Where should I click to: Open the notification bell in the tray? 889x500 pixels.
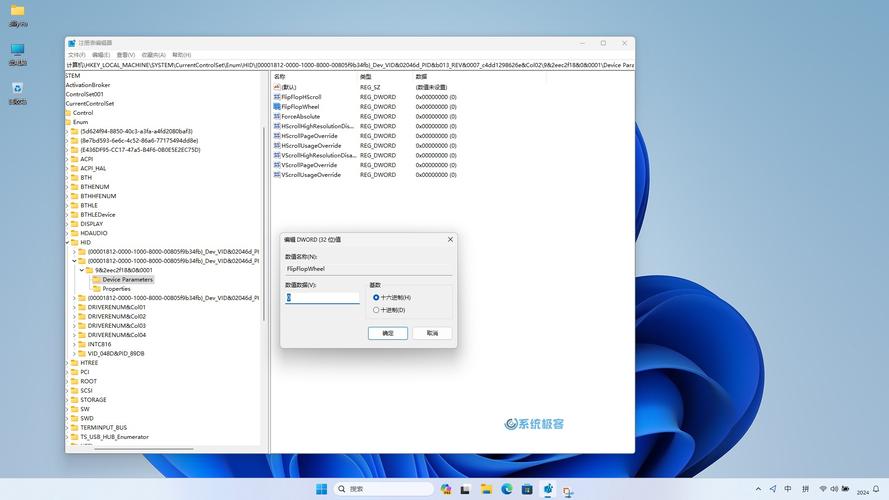point(876,489)
